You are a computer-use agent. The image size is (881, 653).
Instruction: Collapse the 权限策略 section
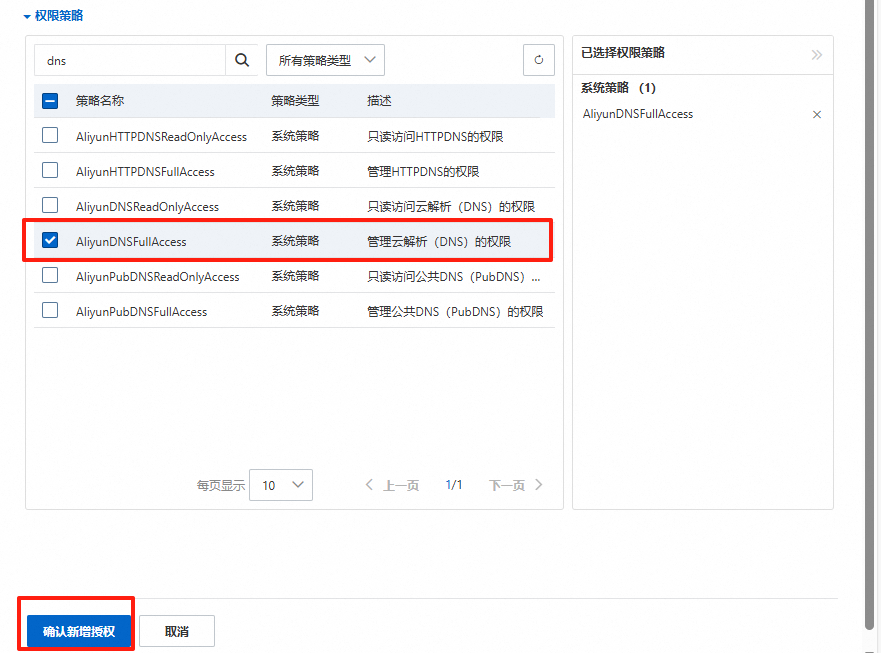point(28,16)
